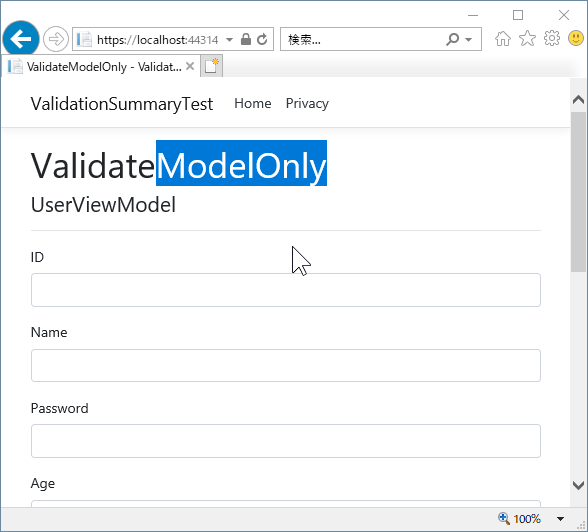Screen dimensions: 588x532
Task: Click into the Name input field
Action: (286, 366)
